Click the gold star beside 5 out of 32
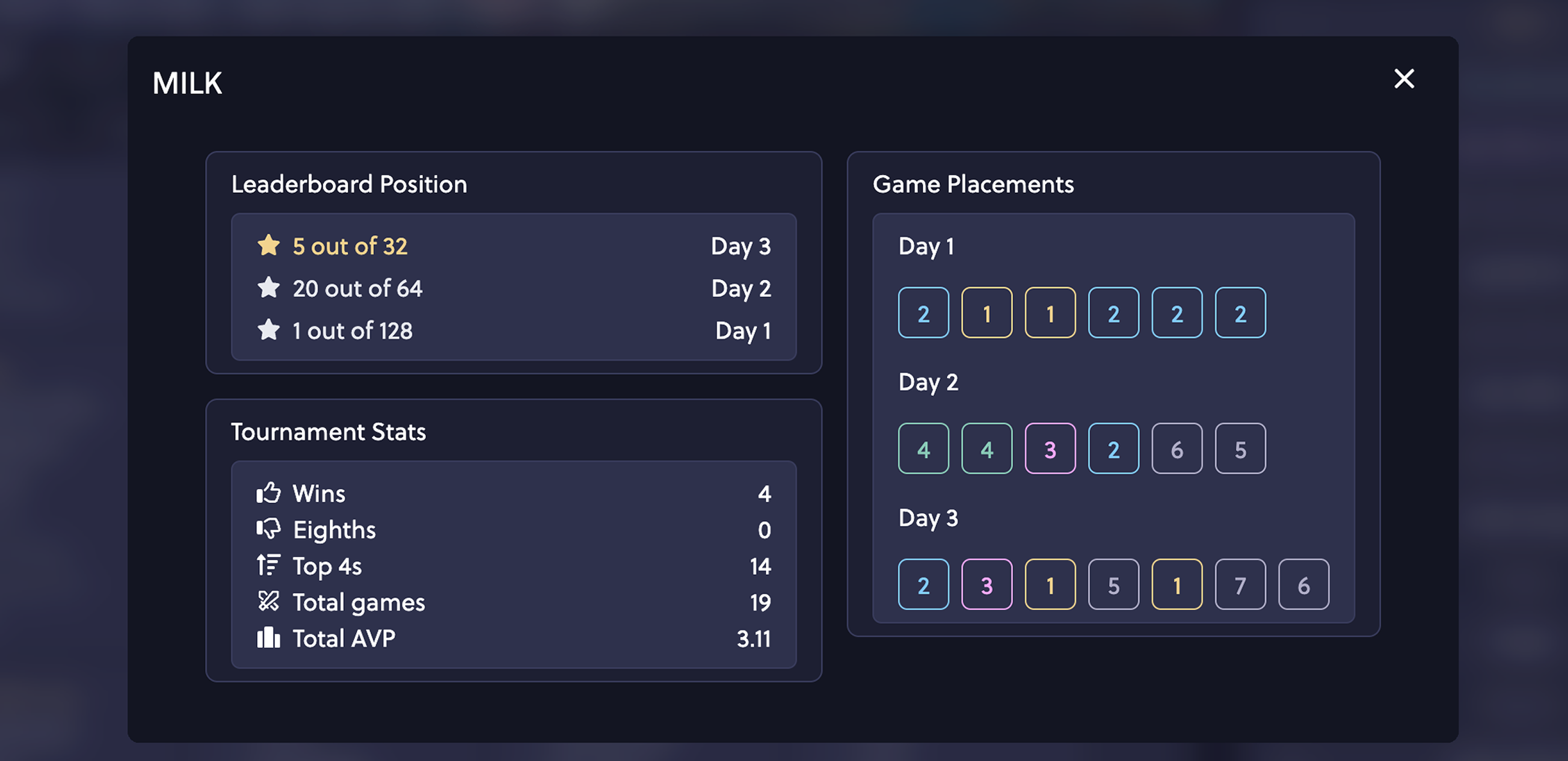 268,245
